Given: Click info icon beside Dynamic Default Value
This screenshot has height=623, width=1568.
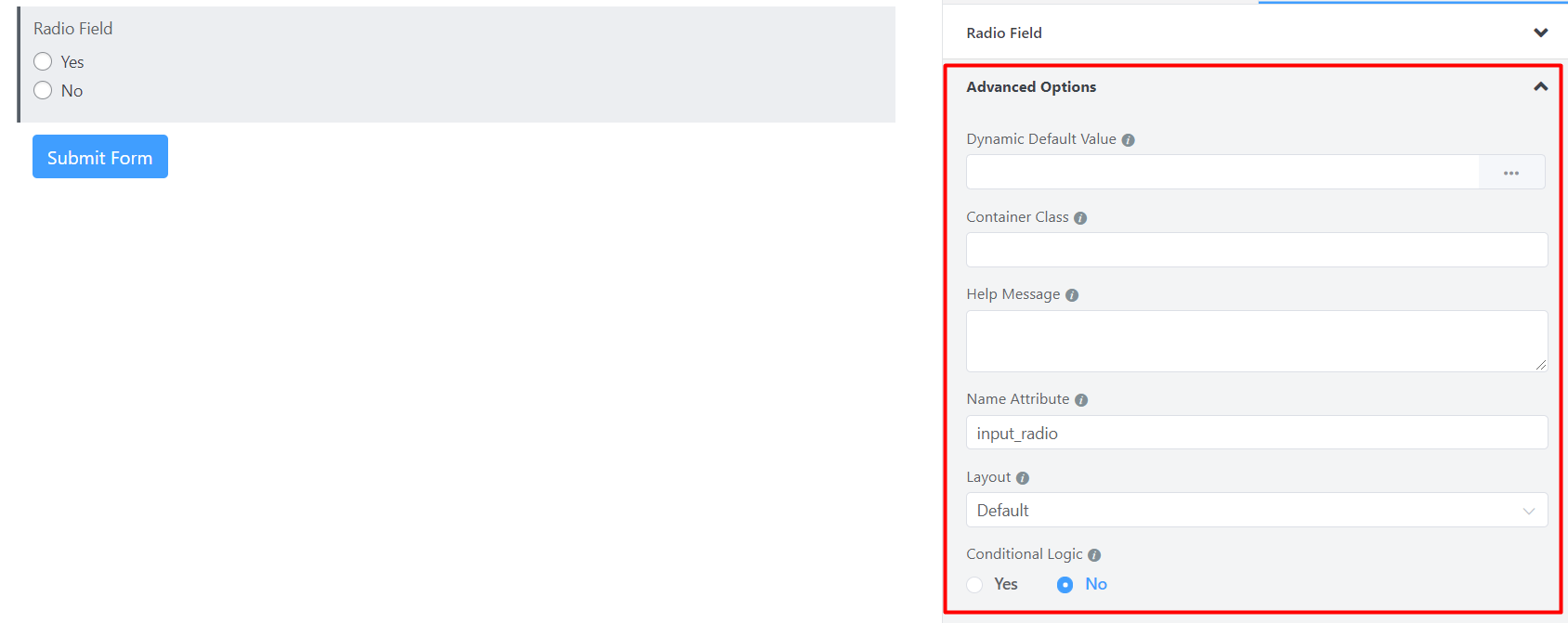Looking at the screenshot, I should (1128, 140).
